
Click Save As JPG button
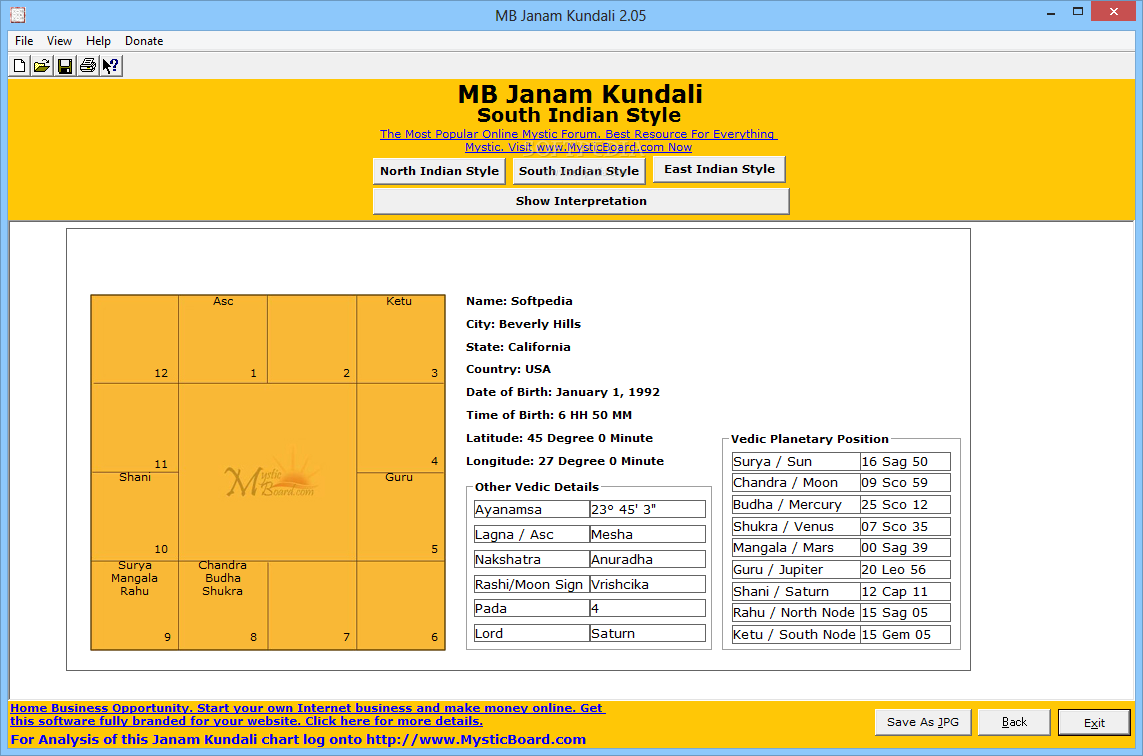coord(922,722)
